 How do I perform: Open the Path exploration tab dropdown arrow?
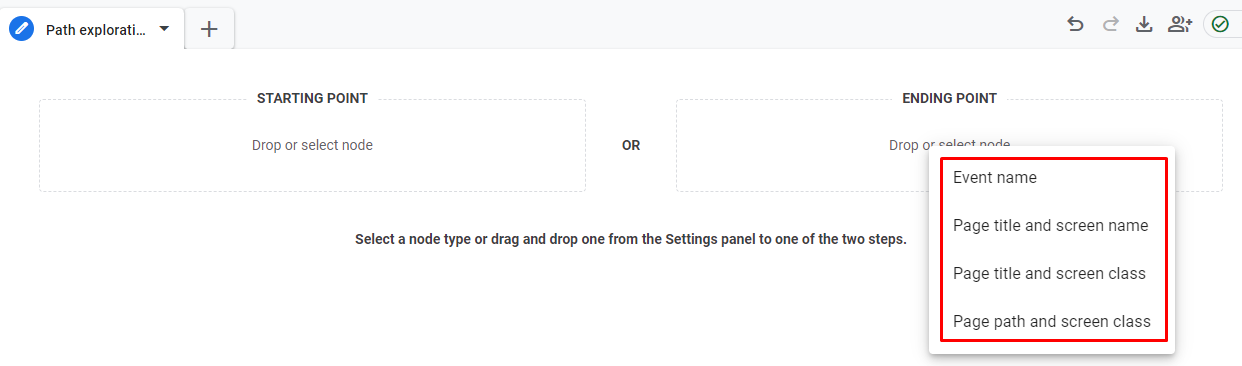164,29
